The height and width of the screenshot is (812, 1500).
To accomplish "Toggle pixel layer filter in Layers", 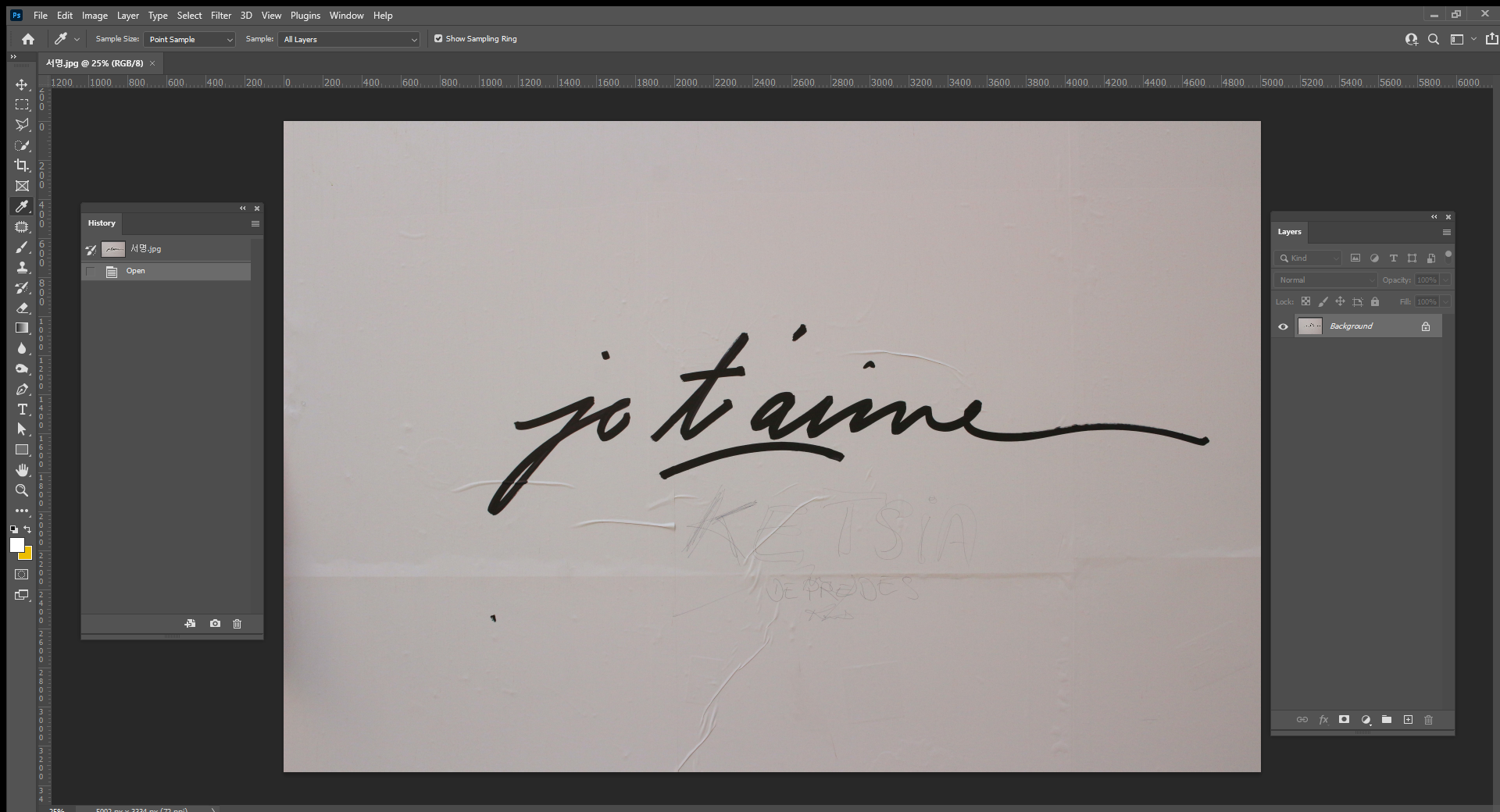I will coord(1355,258).
